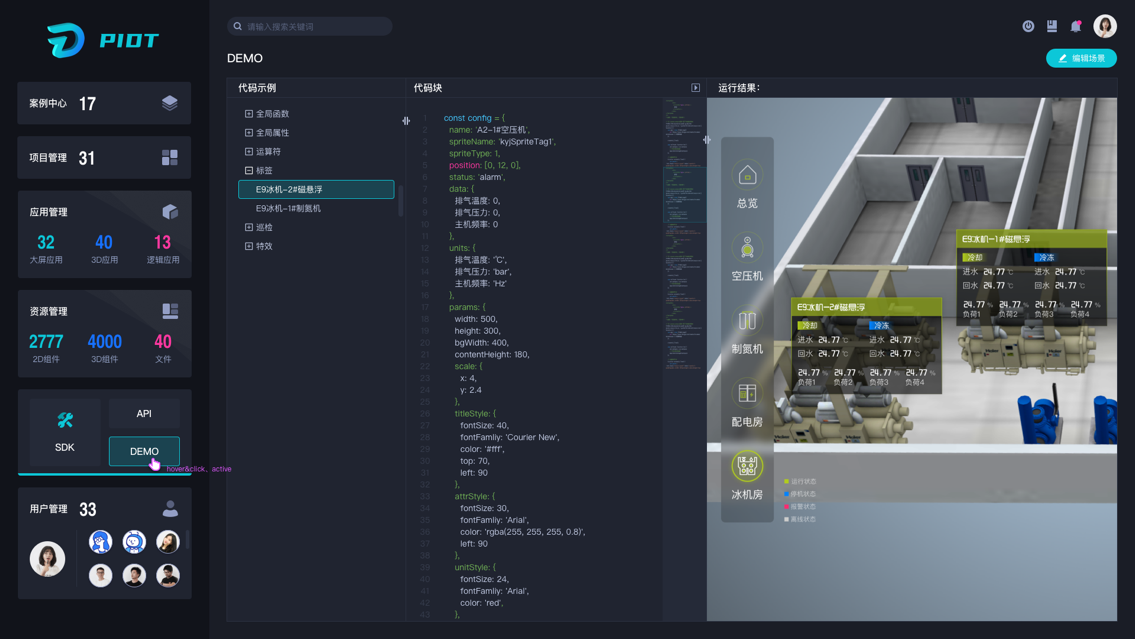This screenshot has height=639, width=1135.
Task: Click the 代码示例 tree scrollbar
Action: (x=401, y=201)
